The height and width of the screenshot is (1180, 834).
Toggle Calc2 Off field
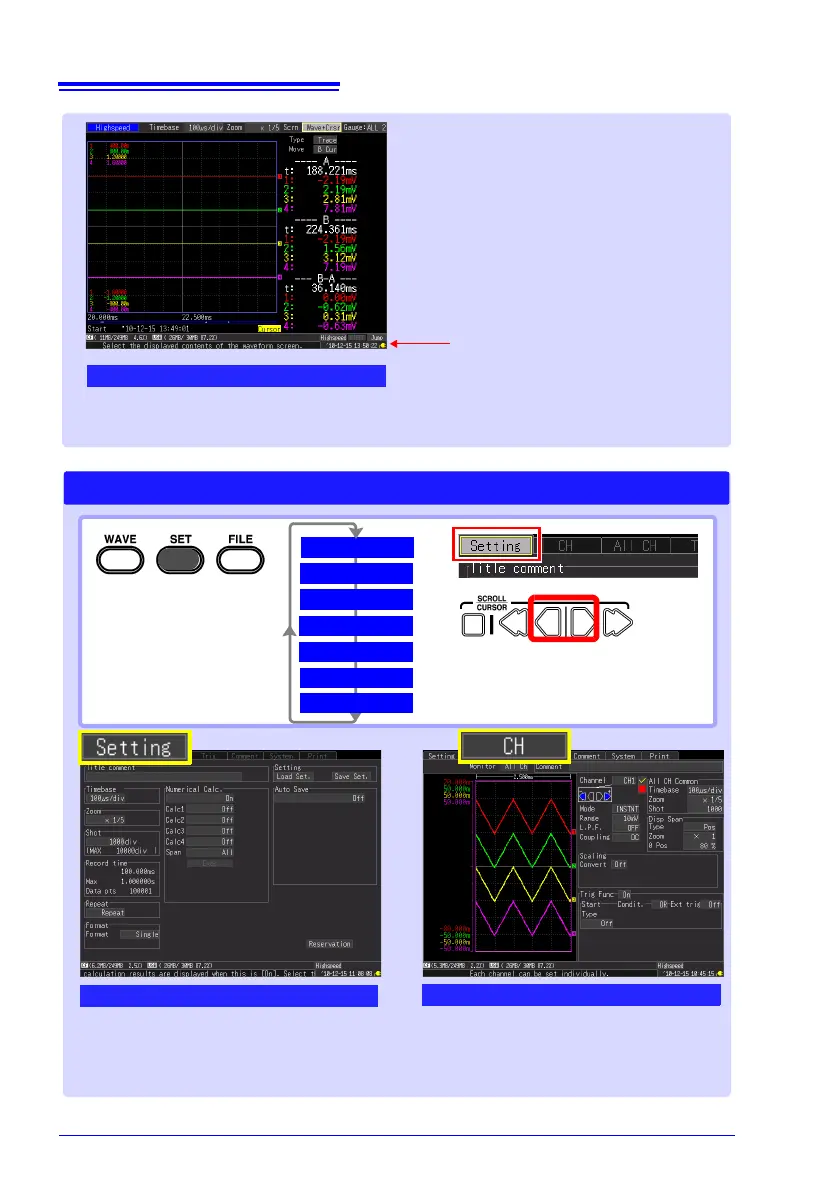pos(211,820)
